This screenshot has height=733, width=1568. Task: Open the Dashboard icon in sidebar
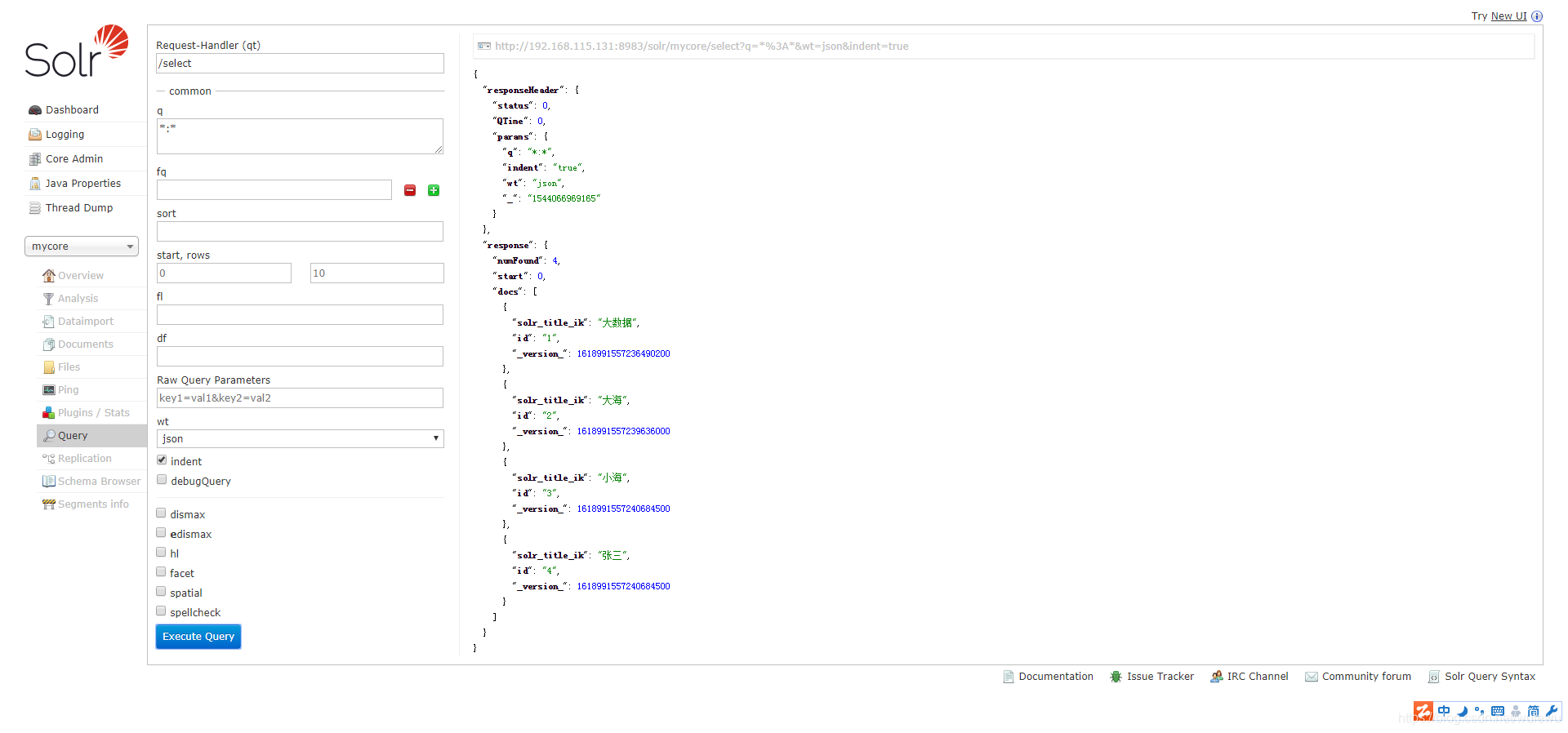[35, 110]
